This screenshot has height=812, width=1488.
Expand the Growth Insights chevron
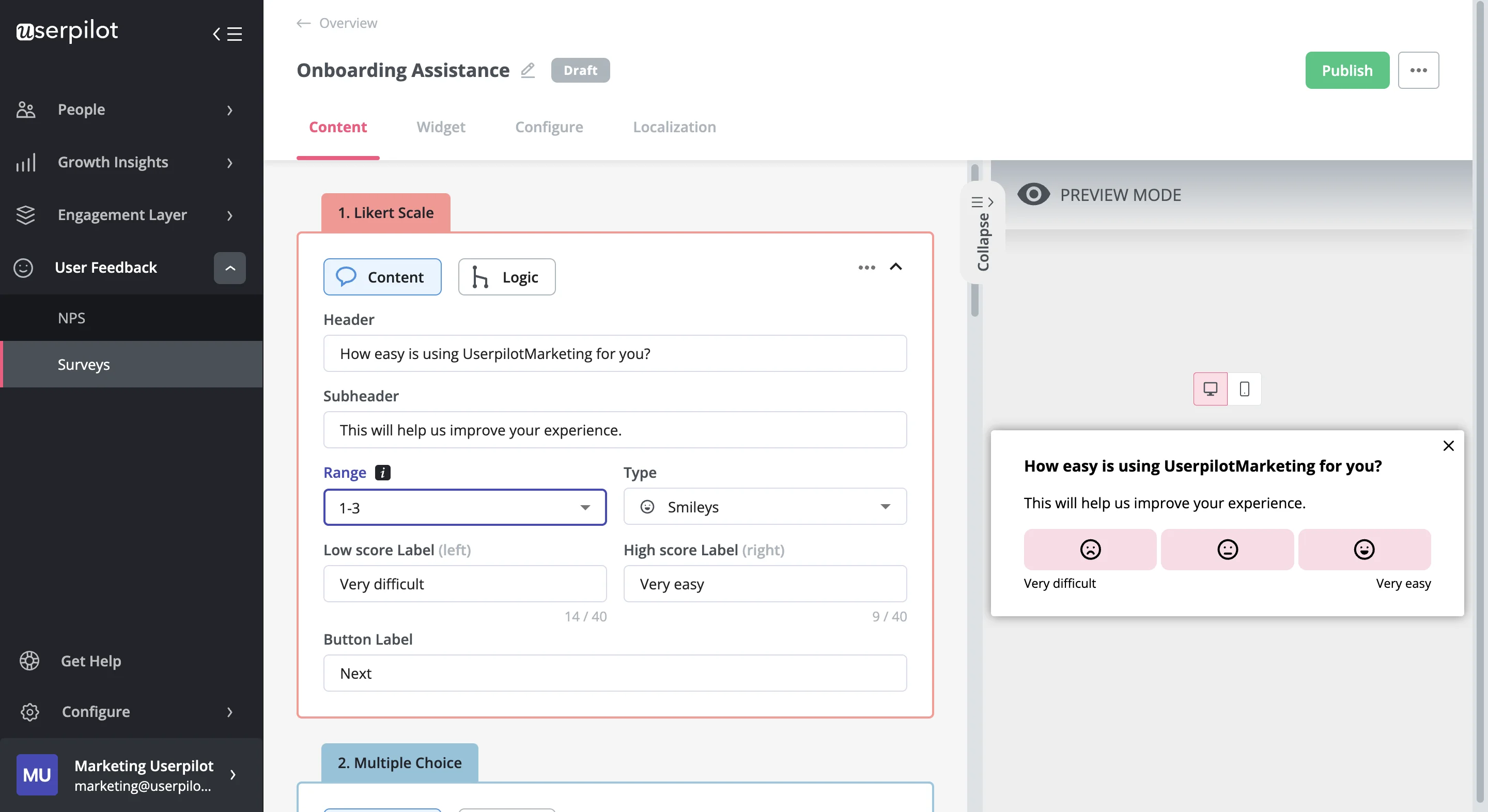tap(230, 163)
